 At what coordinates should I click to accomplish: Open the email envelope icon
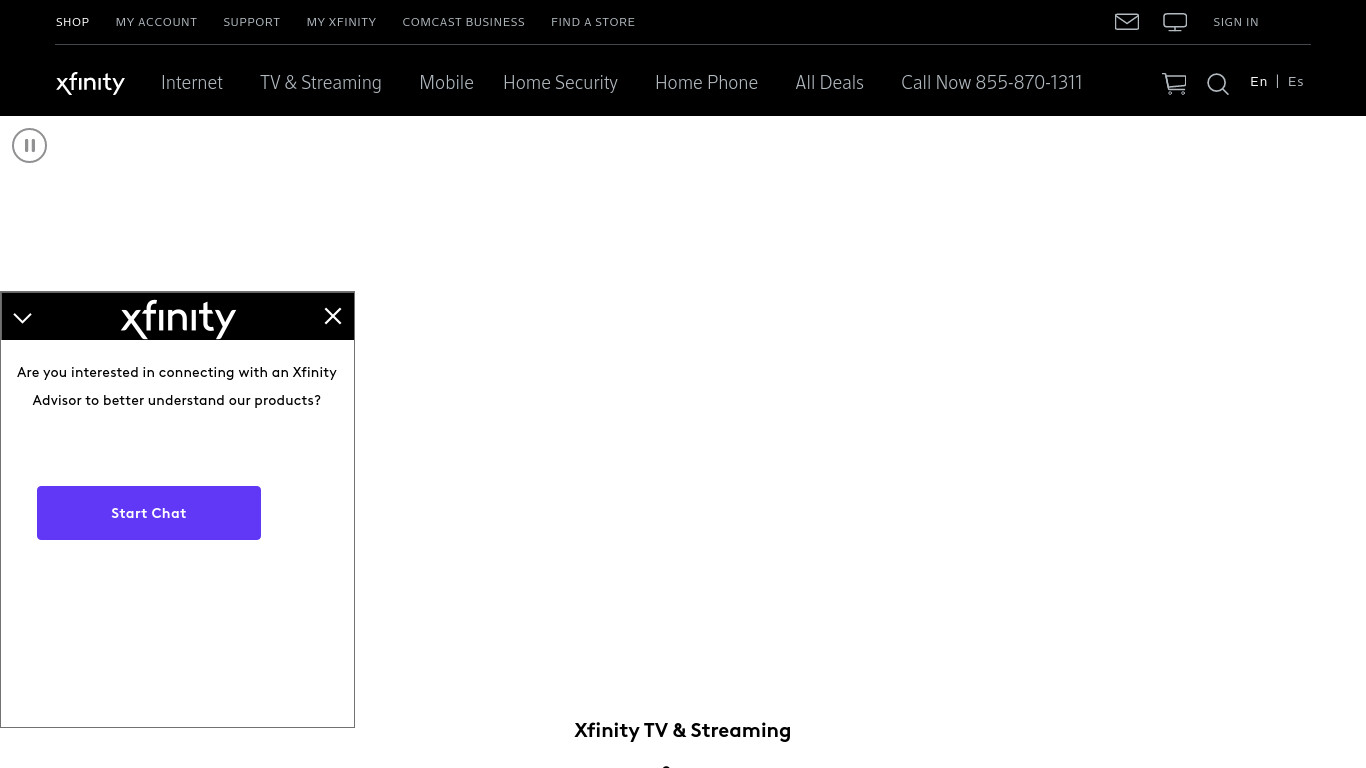pyautogui.click(x=1127, y=22)
